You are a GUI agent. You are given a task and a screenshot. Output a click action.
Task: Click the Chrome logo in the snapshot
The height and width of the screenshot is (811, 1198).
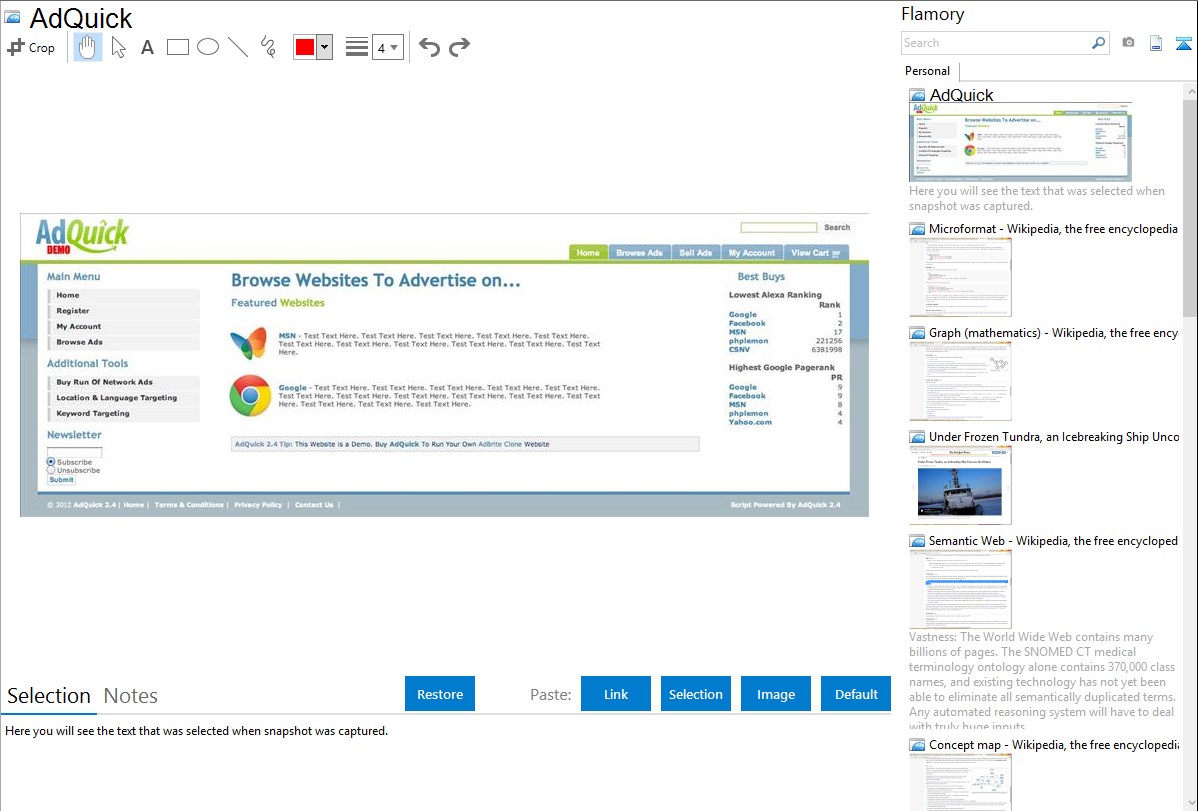(x=250, y=395)
